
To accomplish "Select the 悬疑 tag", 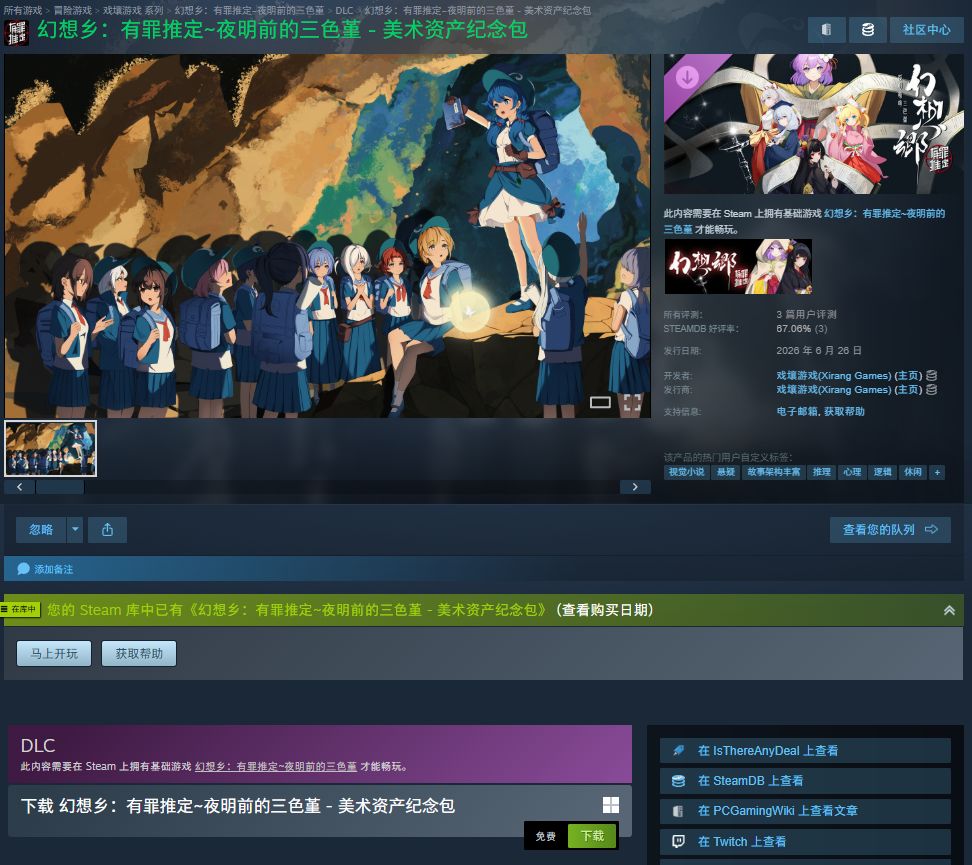I will pyautogui.click(x=725, y=472).
